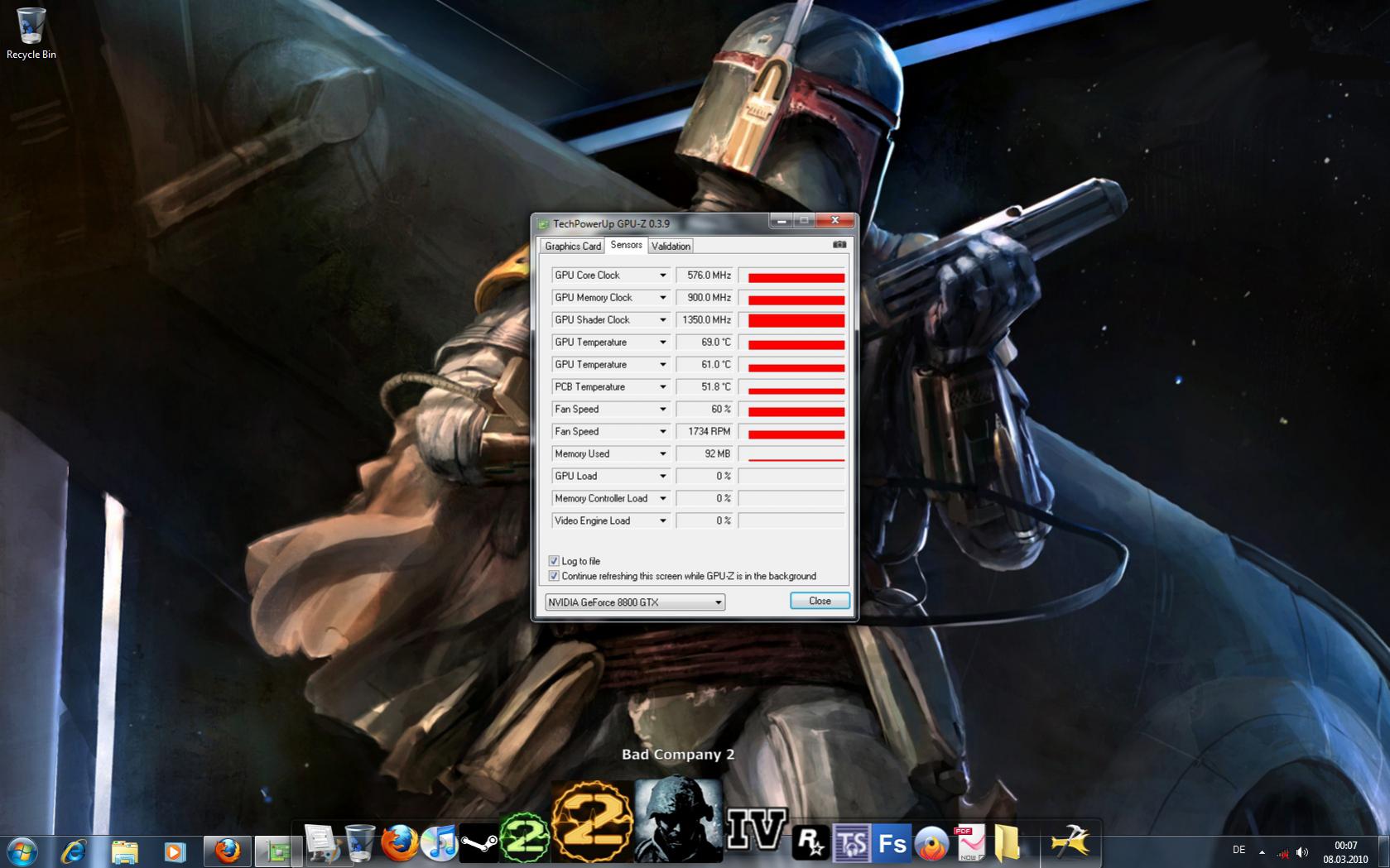Open Rockstar Games Social Club icon
This screenshot has width=1390, height=868.
point(810,843)
